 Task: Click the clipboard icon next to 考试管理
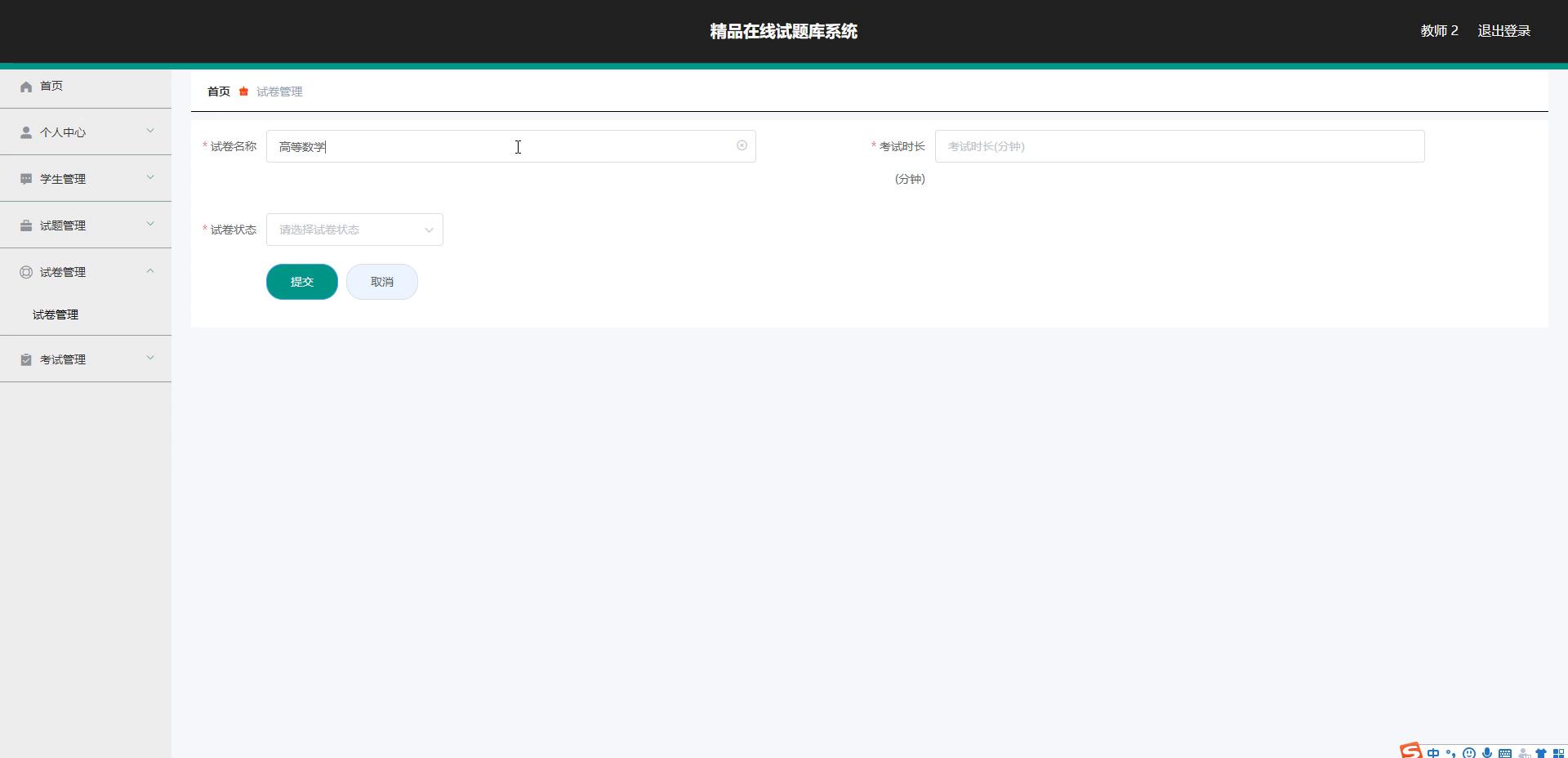point(26,359)
